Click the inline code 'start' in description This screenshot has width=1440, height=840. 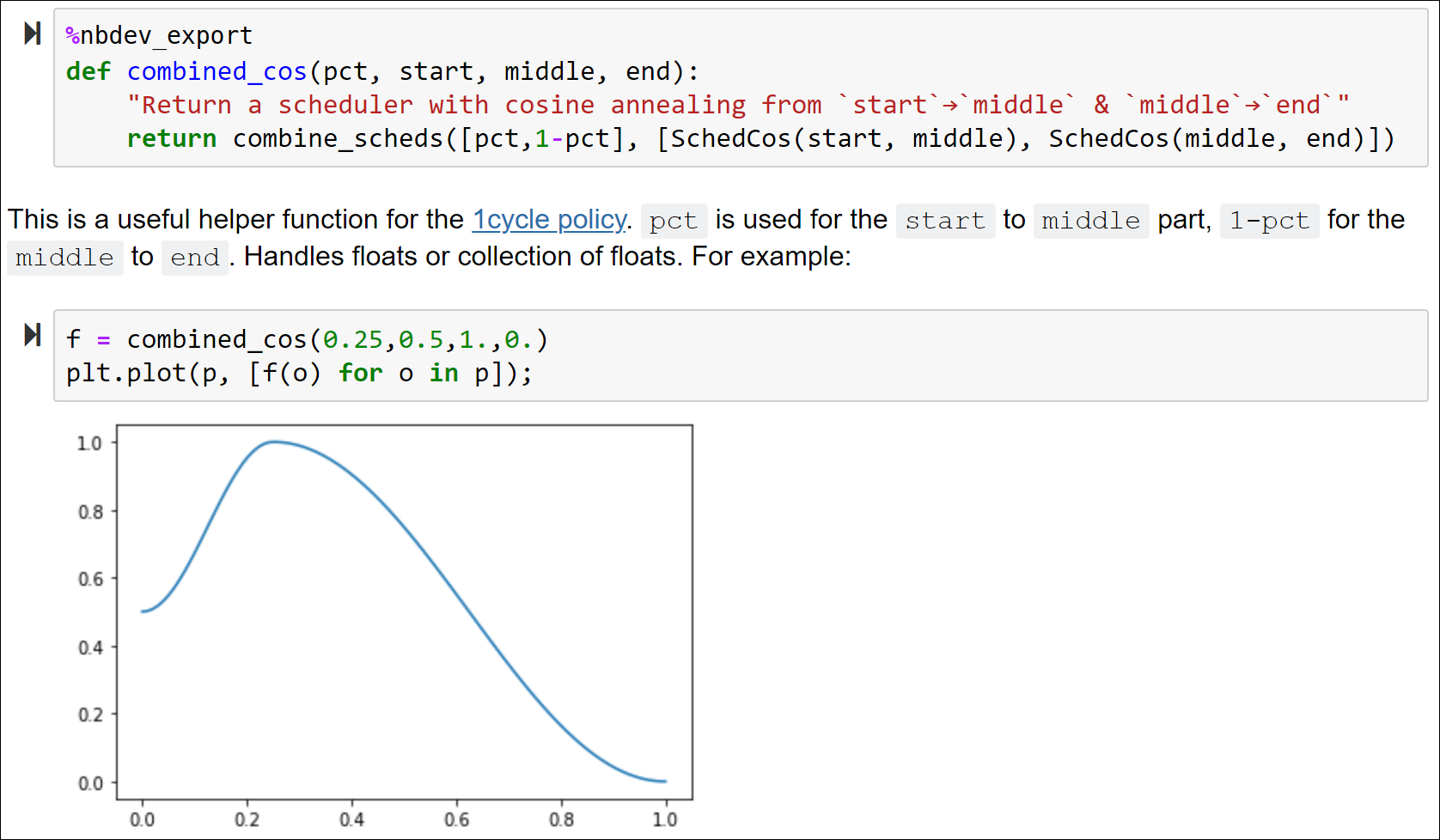click(x=945, y=221)
